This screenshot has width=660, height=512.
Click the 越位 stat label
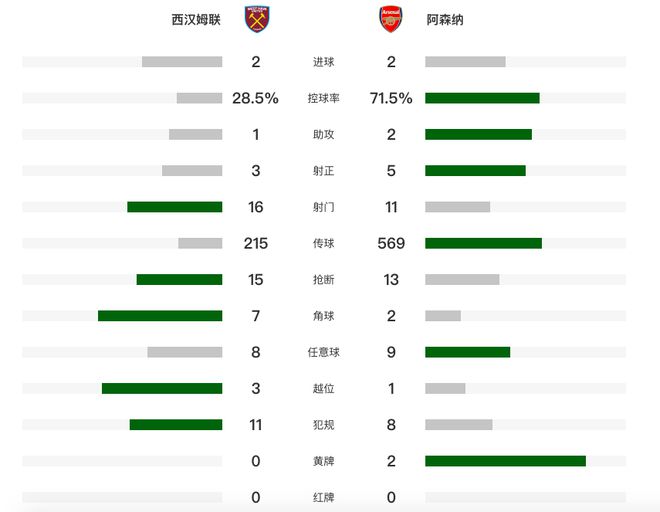click(x=324, y=388)
